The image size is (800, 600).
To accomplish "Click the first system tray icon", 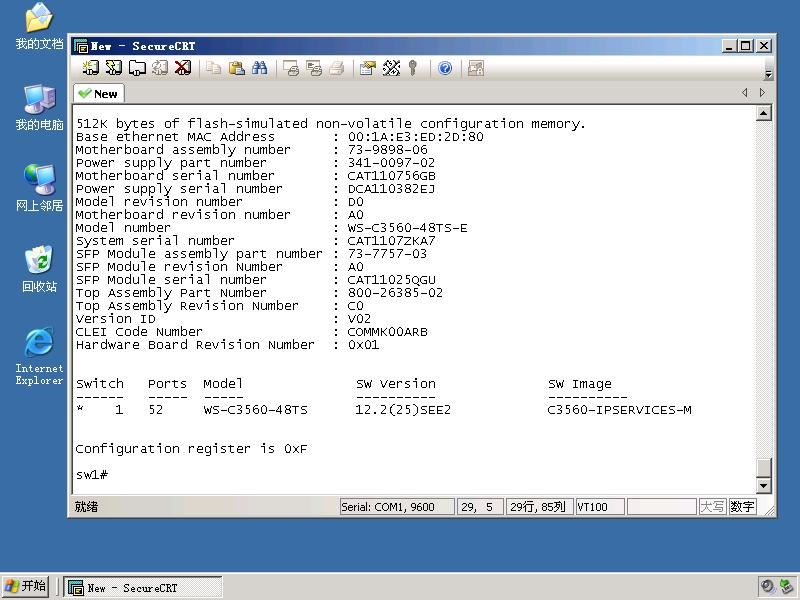I will [x=767, y=586].
